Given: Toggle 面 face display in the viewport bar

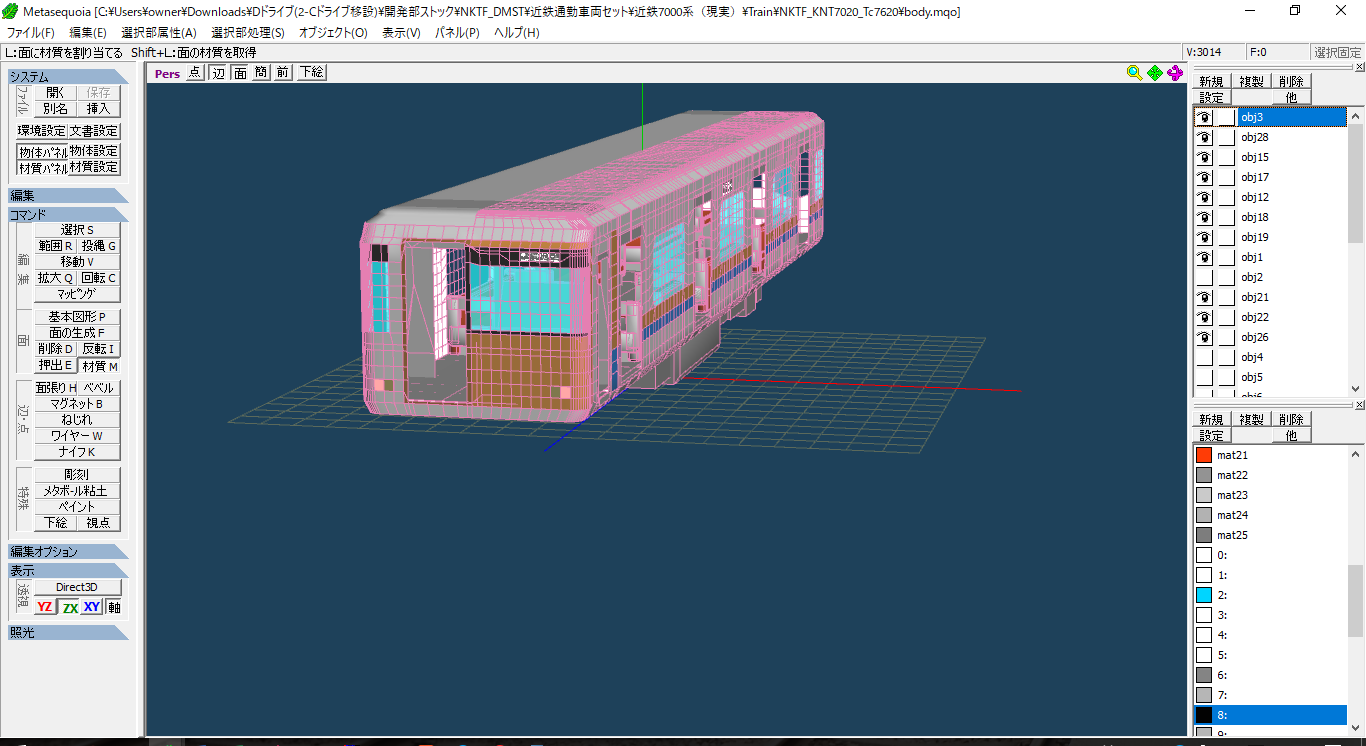Looking at the screenshot, I should tap(240, 72).
